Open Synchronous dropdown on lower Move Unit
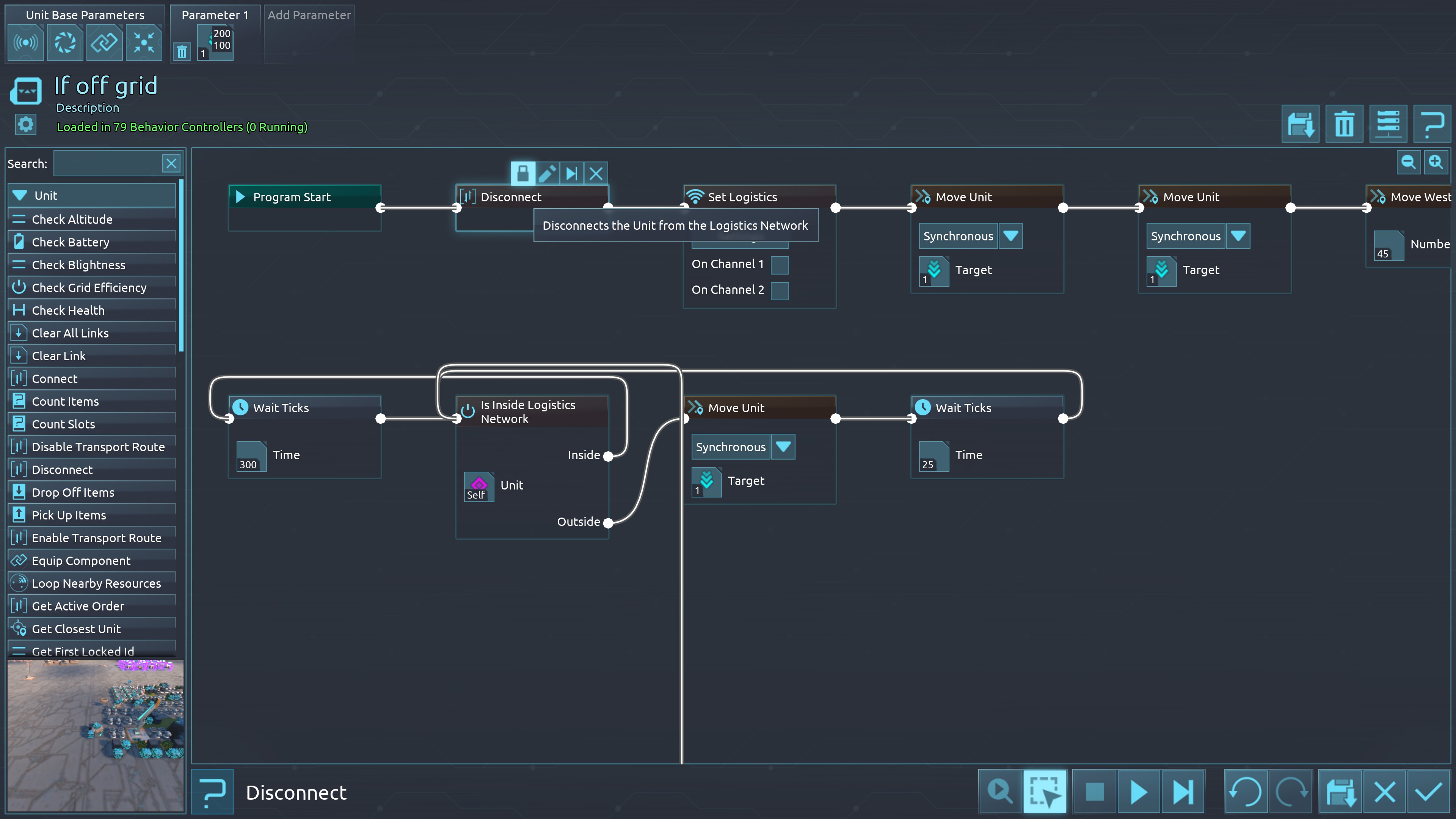Screen dimensions: 1456x819 (x=783, y=447)
